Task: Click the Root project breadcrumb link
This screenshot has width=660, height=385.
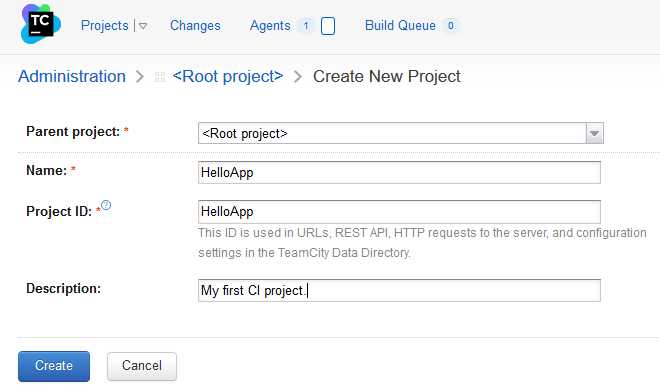Action: click(228, 76)
